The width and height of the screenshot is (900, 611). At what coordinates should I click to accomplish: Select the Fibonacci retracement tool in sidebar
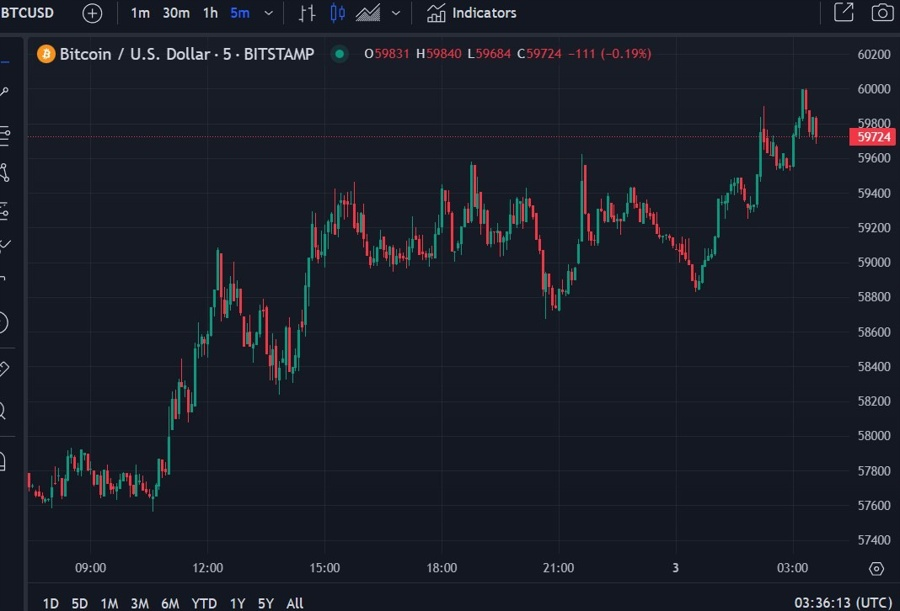(x=4, y=136)
